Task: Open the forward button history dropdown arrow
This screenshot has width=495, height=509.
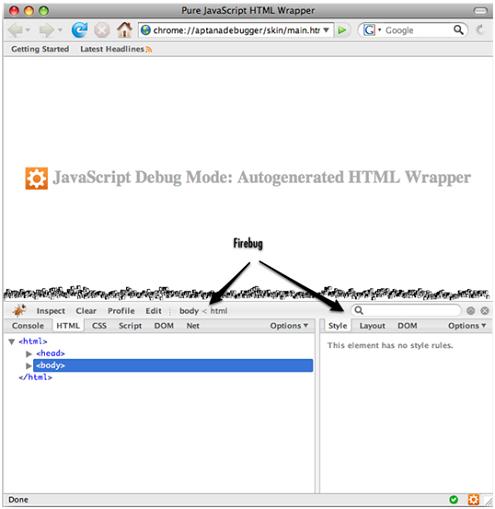Action: click(60, 30)
